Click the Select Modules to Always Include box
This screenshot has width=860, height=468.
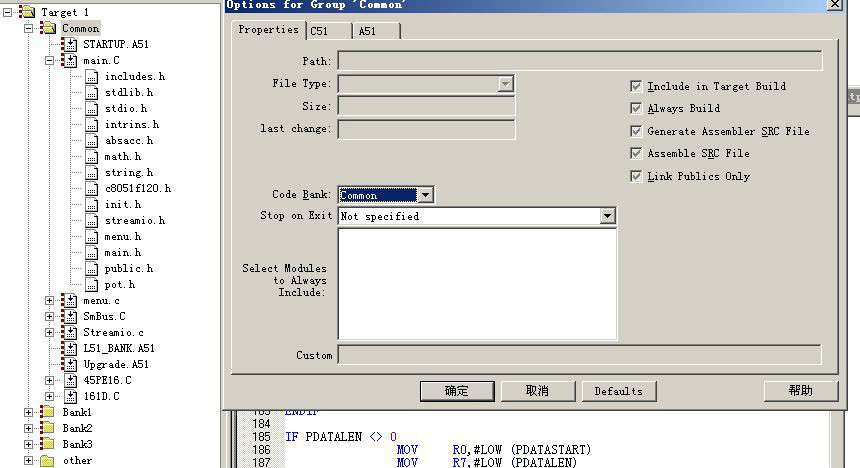(x=477, y=284)
